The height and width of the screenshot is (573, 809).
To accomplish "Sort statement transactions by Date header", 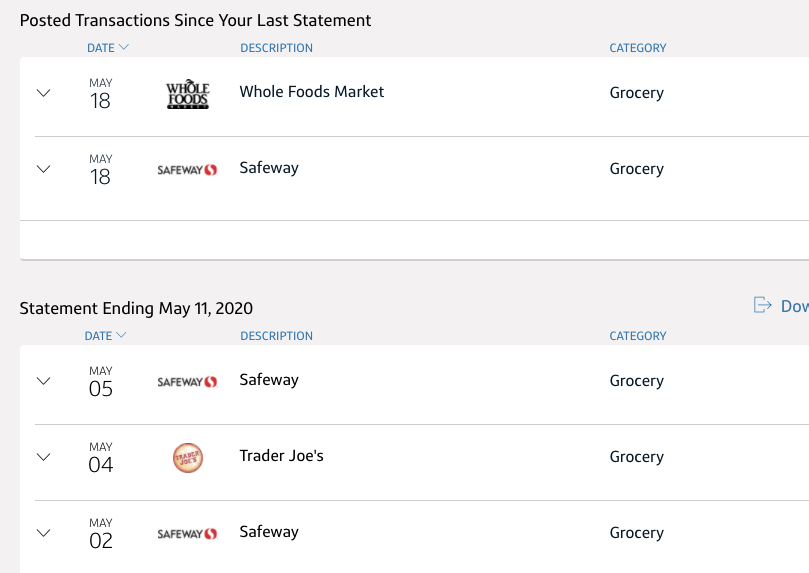I will pos(105,336).
